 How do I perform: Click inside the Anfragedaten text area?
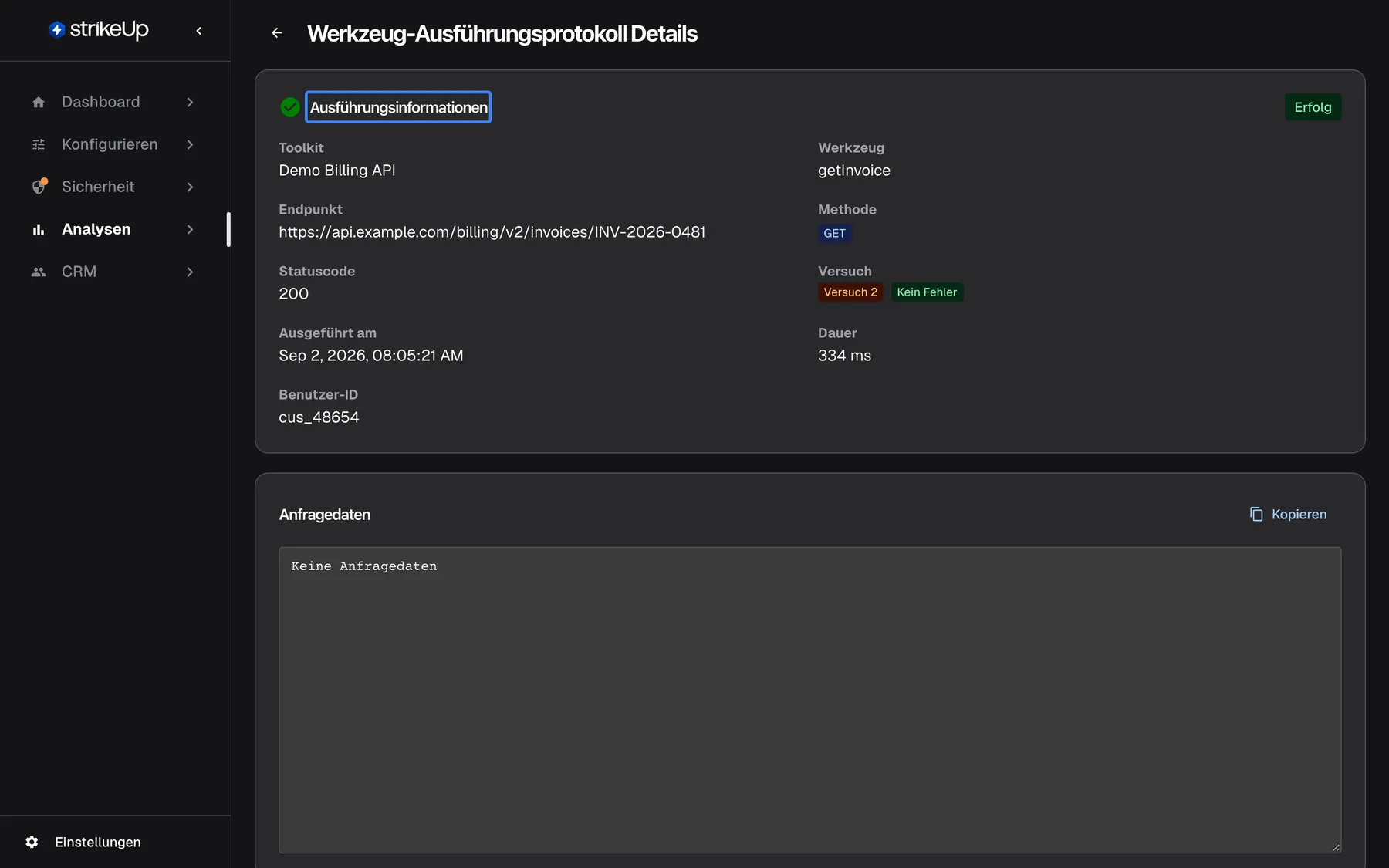(x=809, y=700)
